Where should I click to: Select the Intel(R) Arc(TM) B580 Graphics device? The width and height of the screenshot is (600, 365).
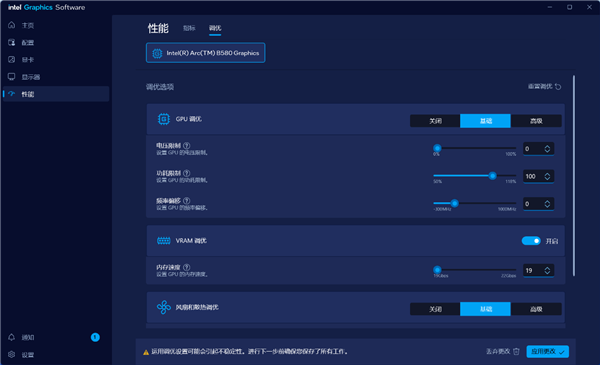coord(205,53)
